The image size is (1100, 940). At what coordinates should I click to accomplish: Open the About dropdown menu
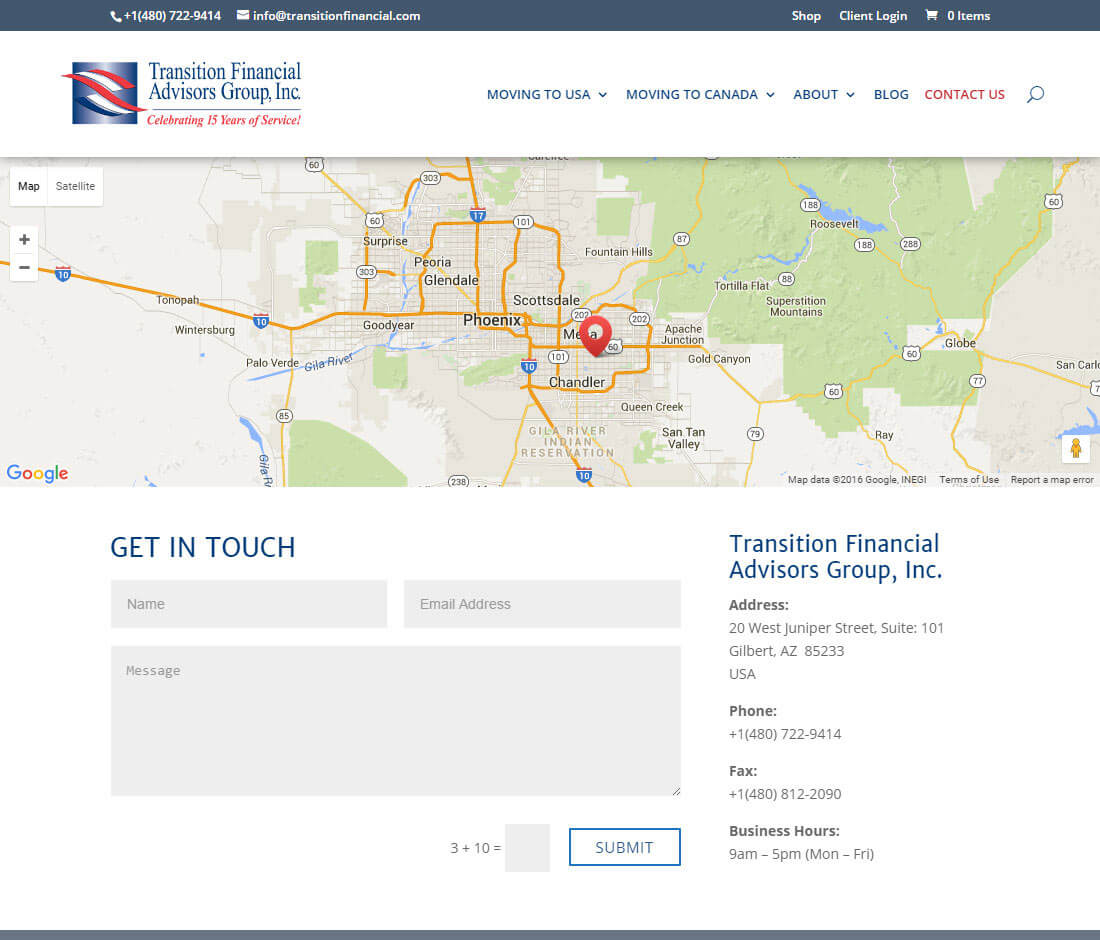(824, 94)
